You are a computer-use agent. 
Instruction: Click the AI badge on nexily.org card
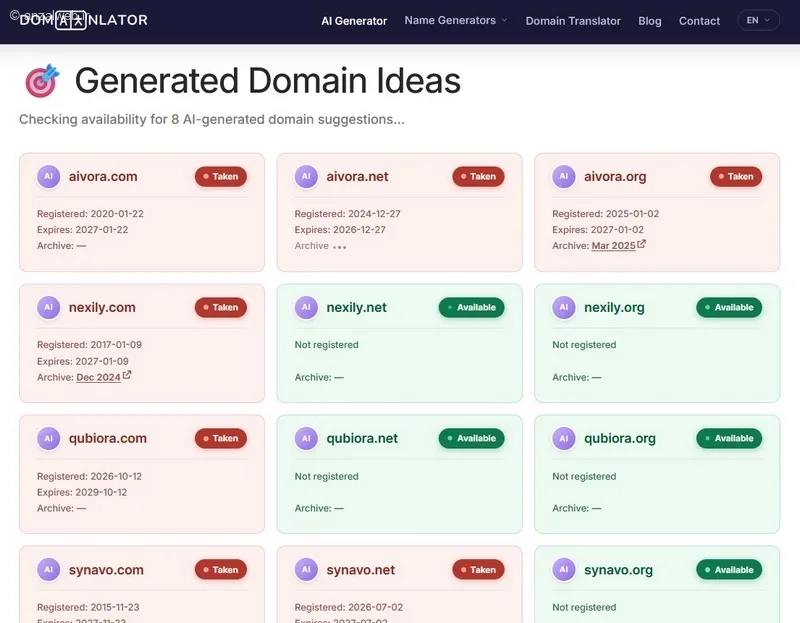564,307
